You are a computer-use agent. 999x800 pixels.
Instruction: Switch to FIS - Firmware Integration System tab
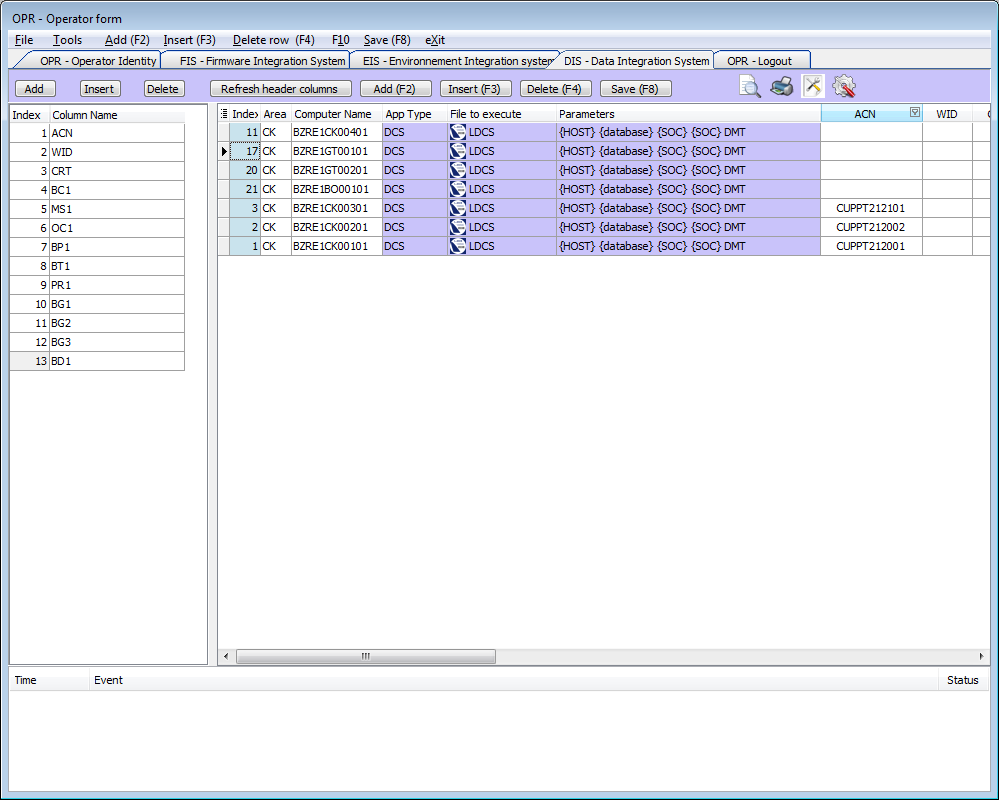point(262,61)
